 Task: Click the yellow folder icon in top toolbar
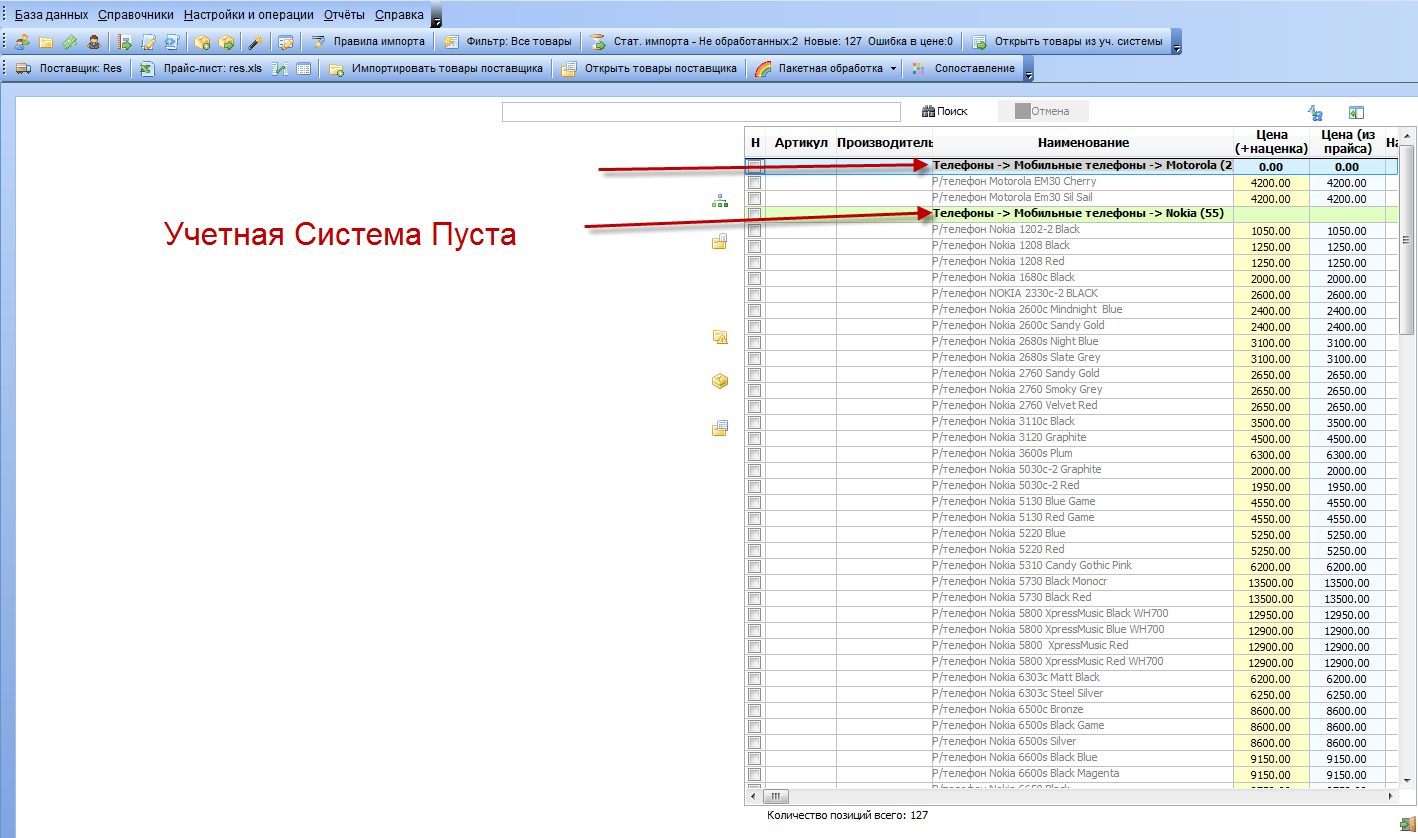[46, 42]
